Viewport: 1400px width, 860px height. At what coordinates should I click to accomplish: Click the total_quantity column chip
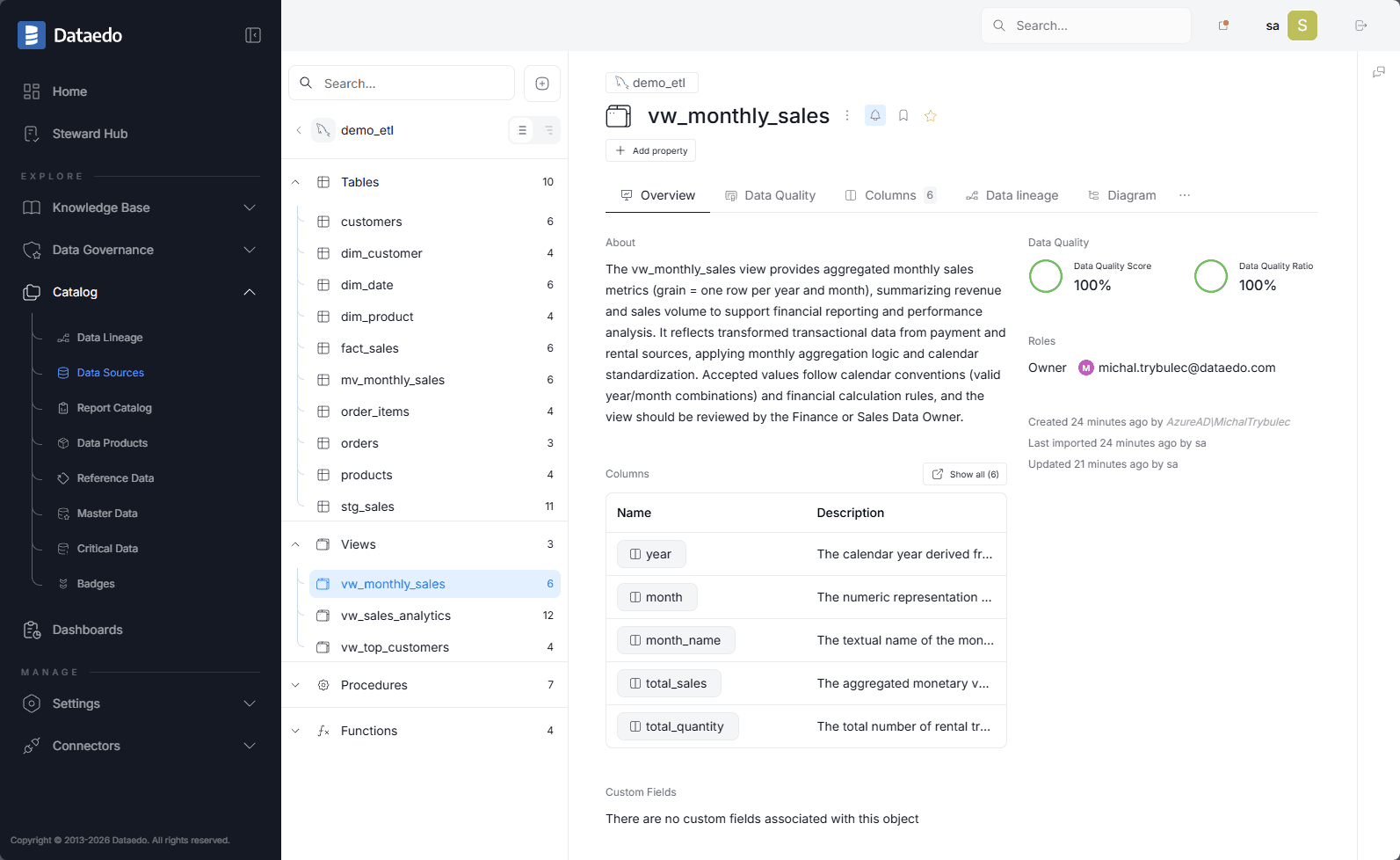coord(678,726)
